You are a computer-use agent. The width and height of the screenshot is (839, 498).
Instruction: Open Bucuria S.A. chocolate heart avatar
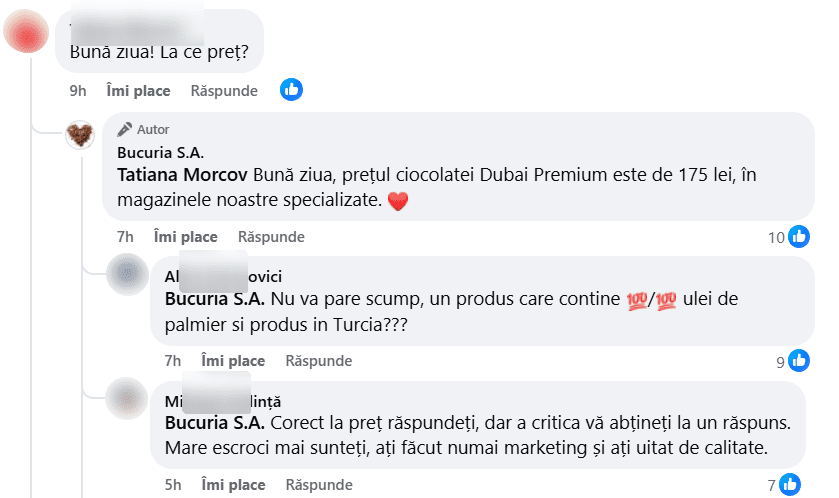(x=80, y=134)
